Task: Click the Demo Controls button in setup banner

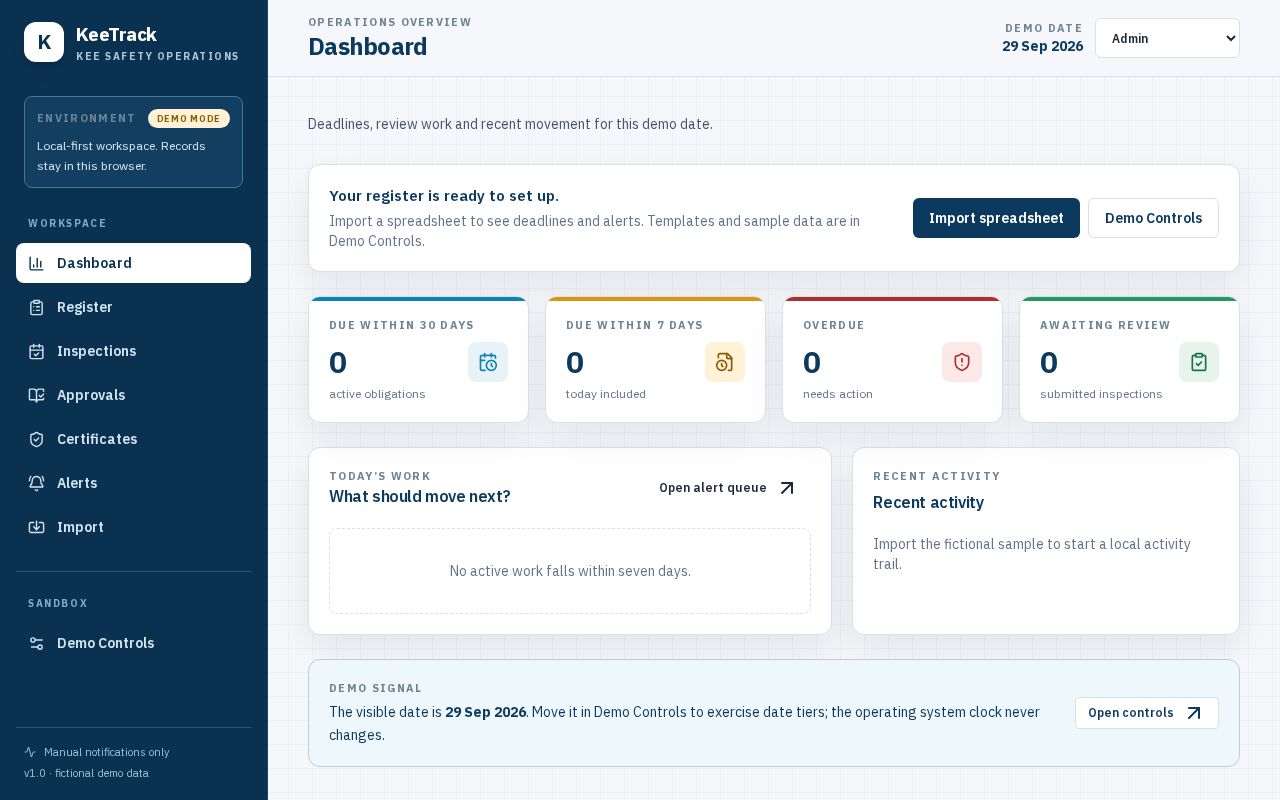Action: [1153, 218]
